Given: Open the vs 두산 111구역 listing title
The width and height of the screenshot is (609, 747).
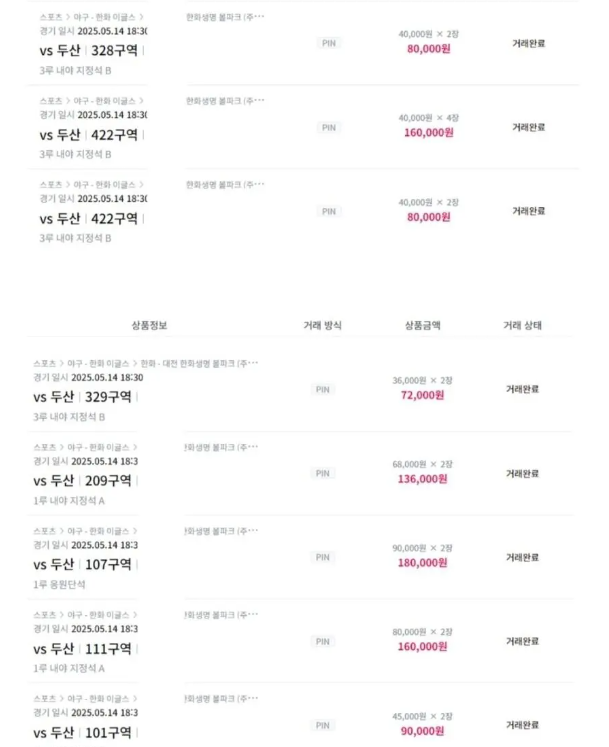Looking at the screenshot, I should 82,649.
